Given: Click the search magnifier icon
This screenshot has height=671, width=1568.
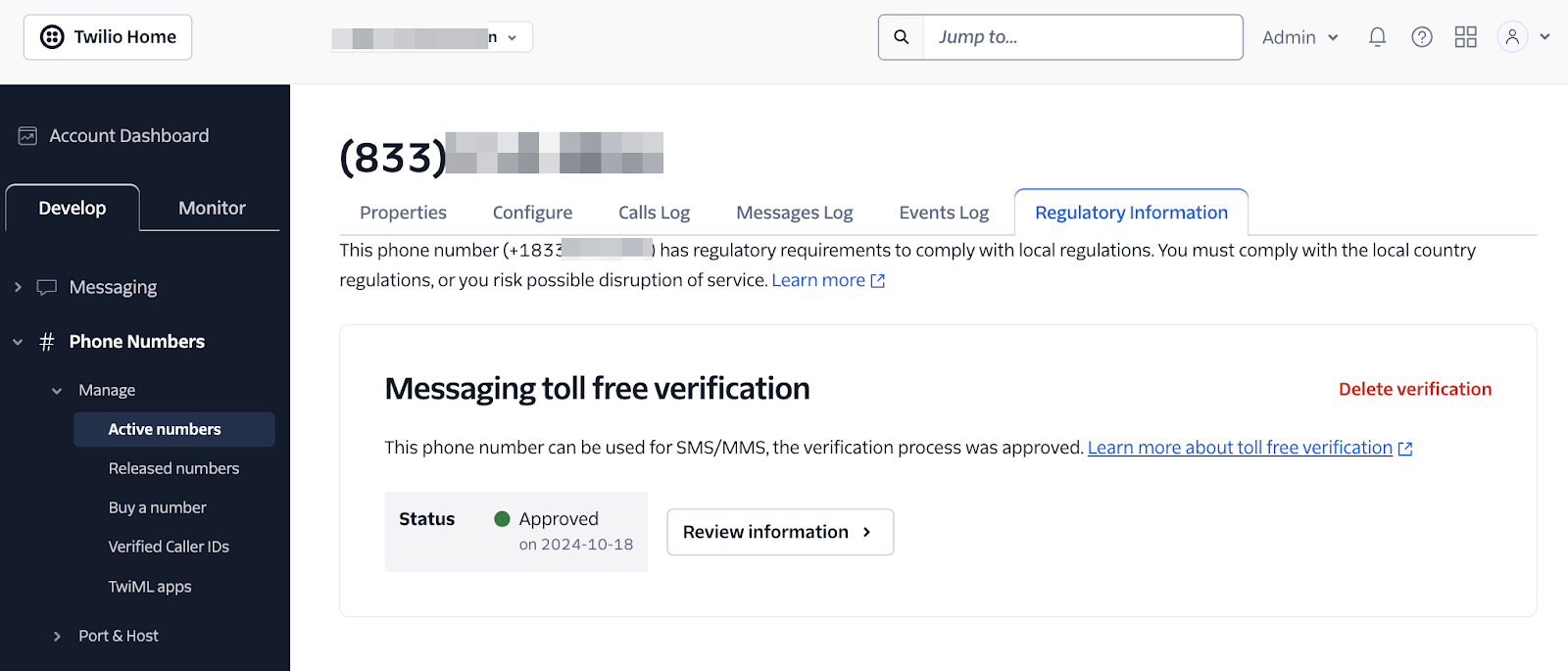Looking at the screenshot, I should [x=902, y=37].
